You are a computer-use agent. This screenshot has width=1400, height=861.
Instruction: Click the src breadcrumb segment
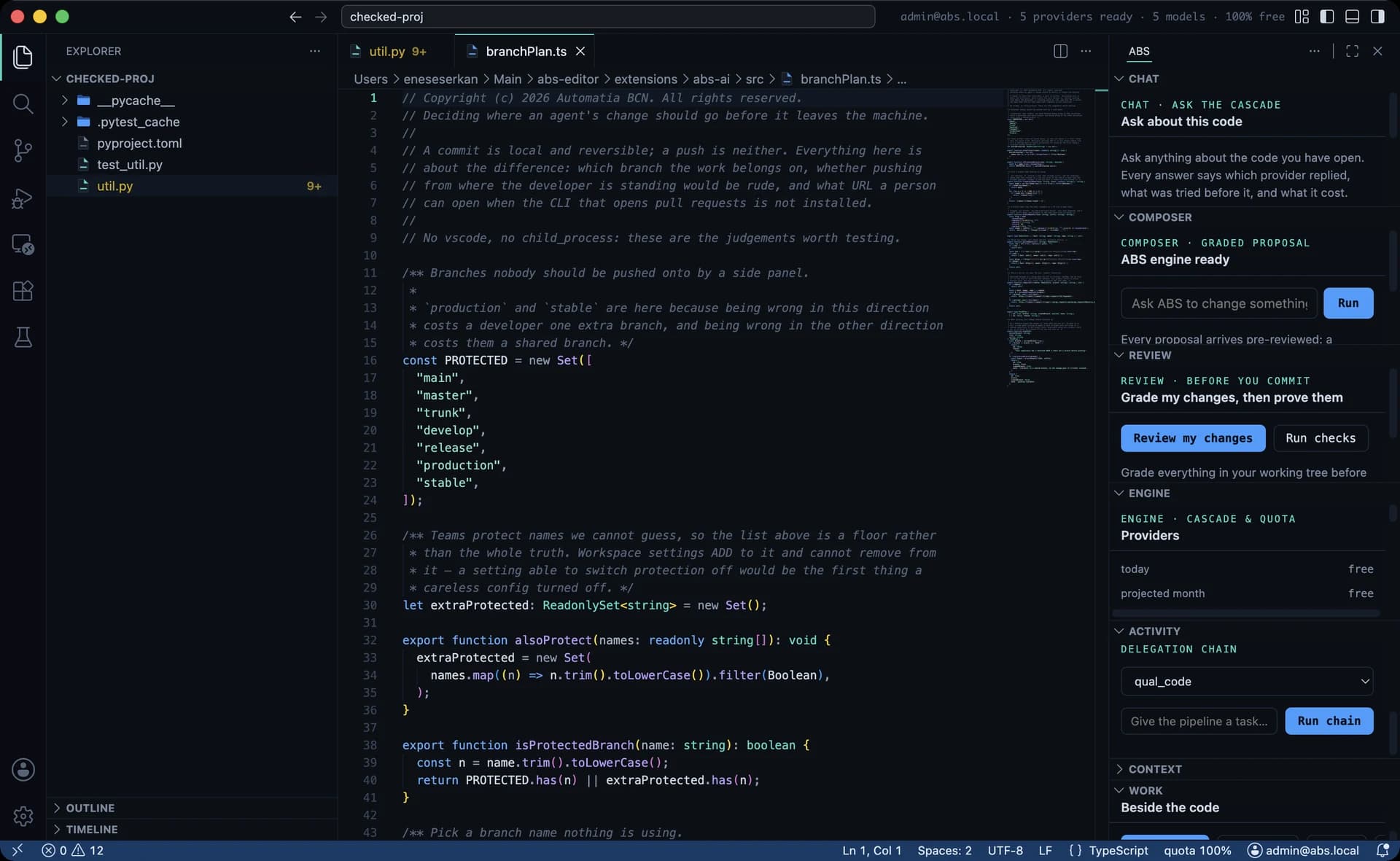pos(755,79)
